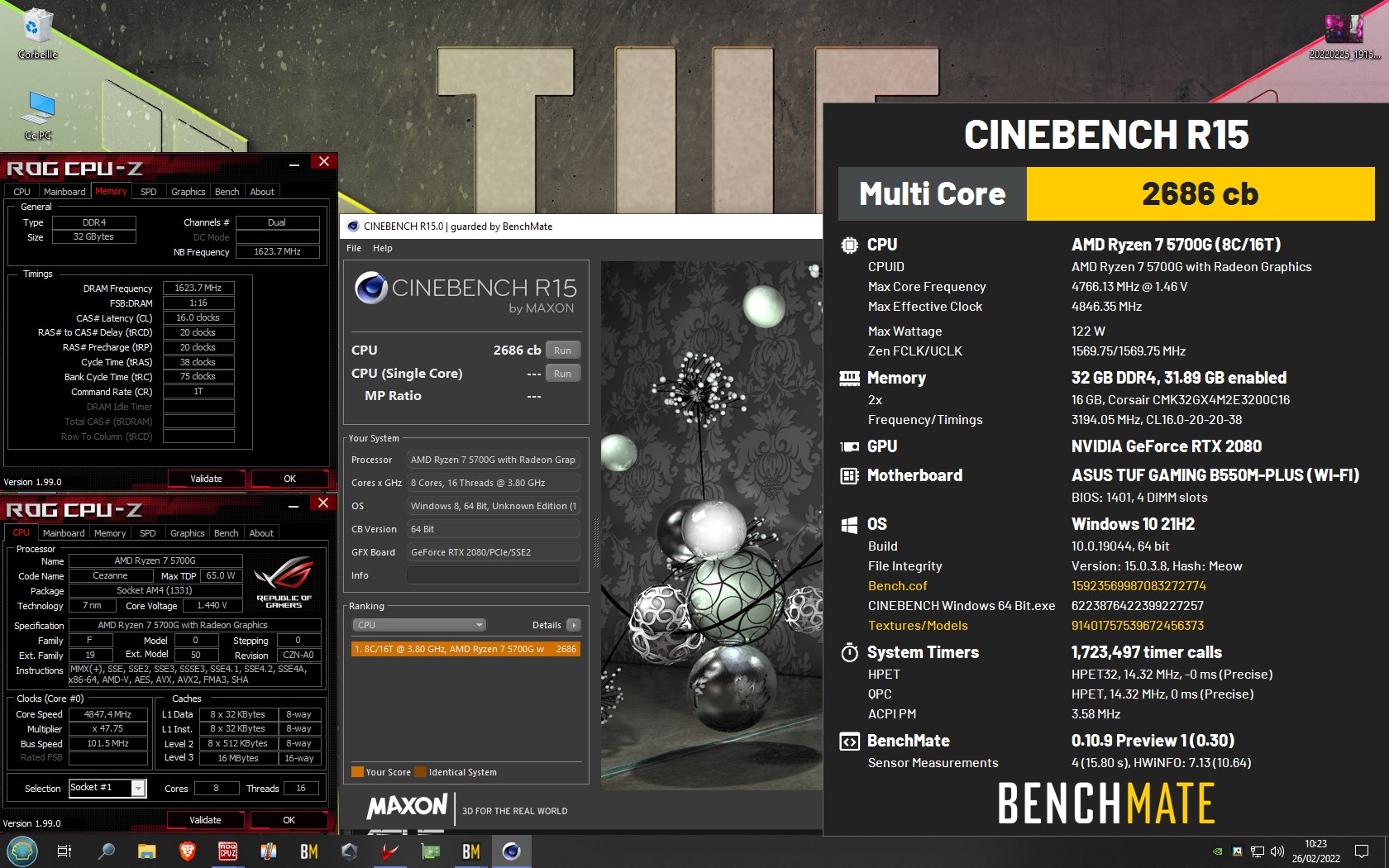Viewport: 1389px width, 868px height.
Task: Click the ROG Republic of Gamers logo
Action: [284, 582]
